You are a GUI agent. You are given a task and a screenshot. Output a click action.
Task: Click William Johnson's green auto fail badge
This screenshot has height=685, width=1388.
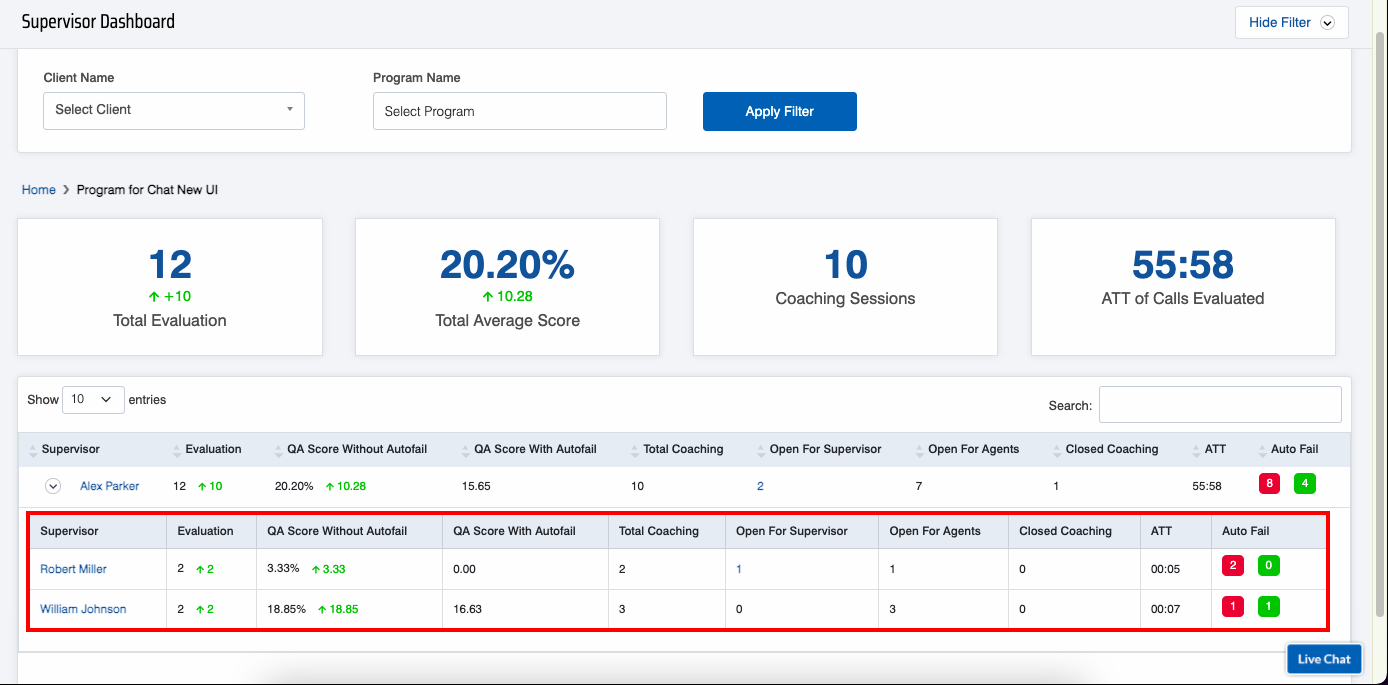pyautogui.click(x=1269, y=607)
